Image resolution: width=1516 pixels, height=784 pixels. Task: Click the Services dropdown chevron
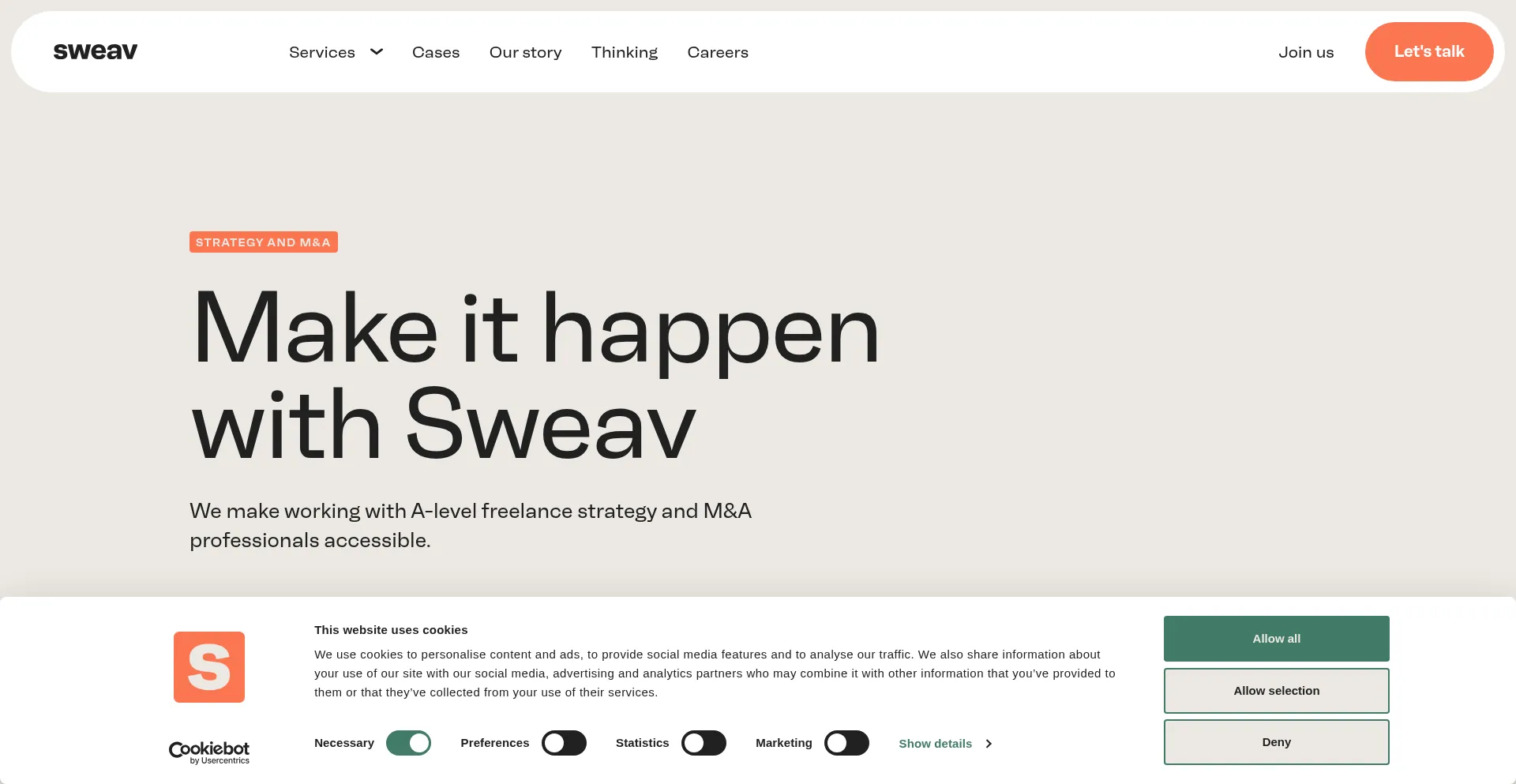[x=377, y=52]
